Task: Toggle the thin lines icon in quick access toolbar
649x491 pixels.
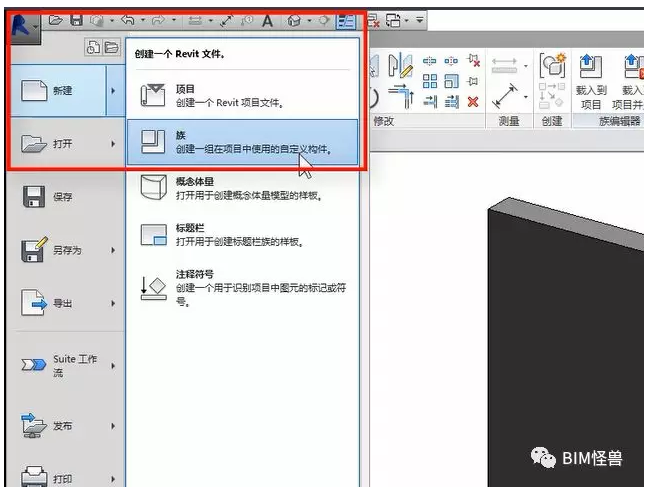Action: click(346, 20)
